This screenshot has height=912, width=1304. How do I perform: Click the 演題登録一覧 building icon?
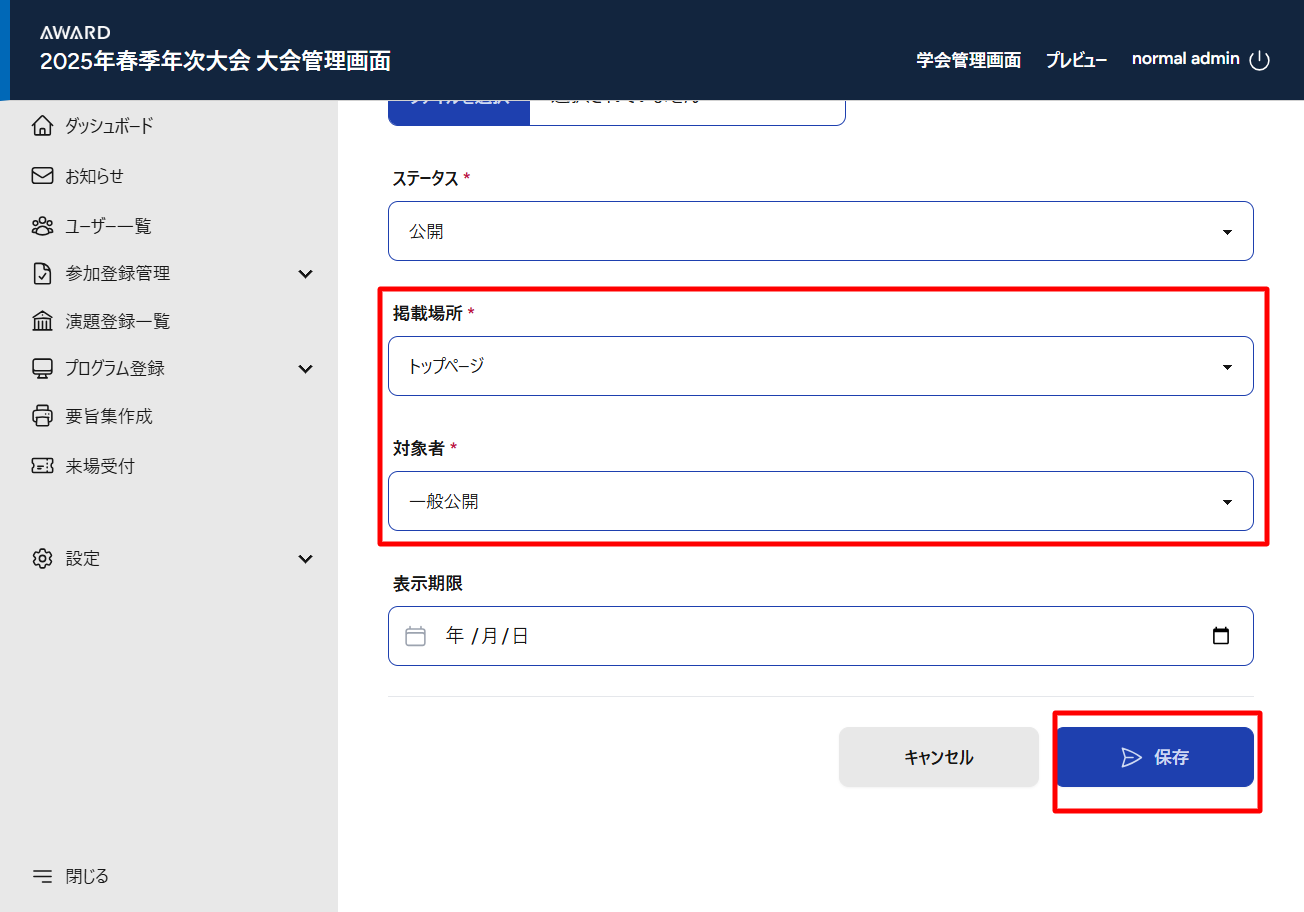(42, 321)
